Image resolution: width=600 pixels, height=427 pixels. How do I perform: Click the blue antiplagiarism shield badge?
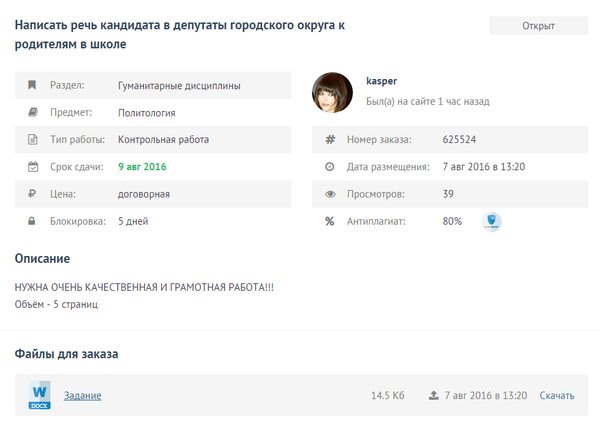pos(491,221)
